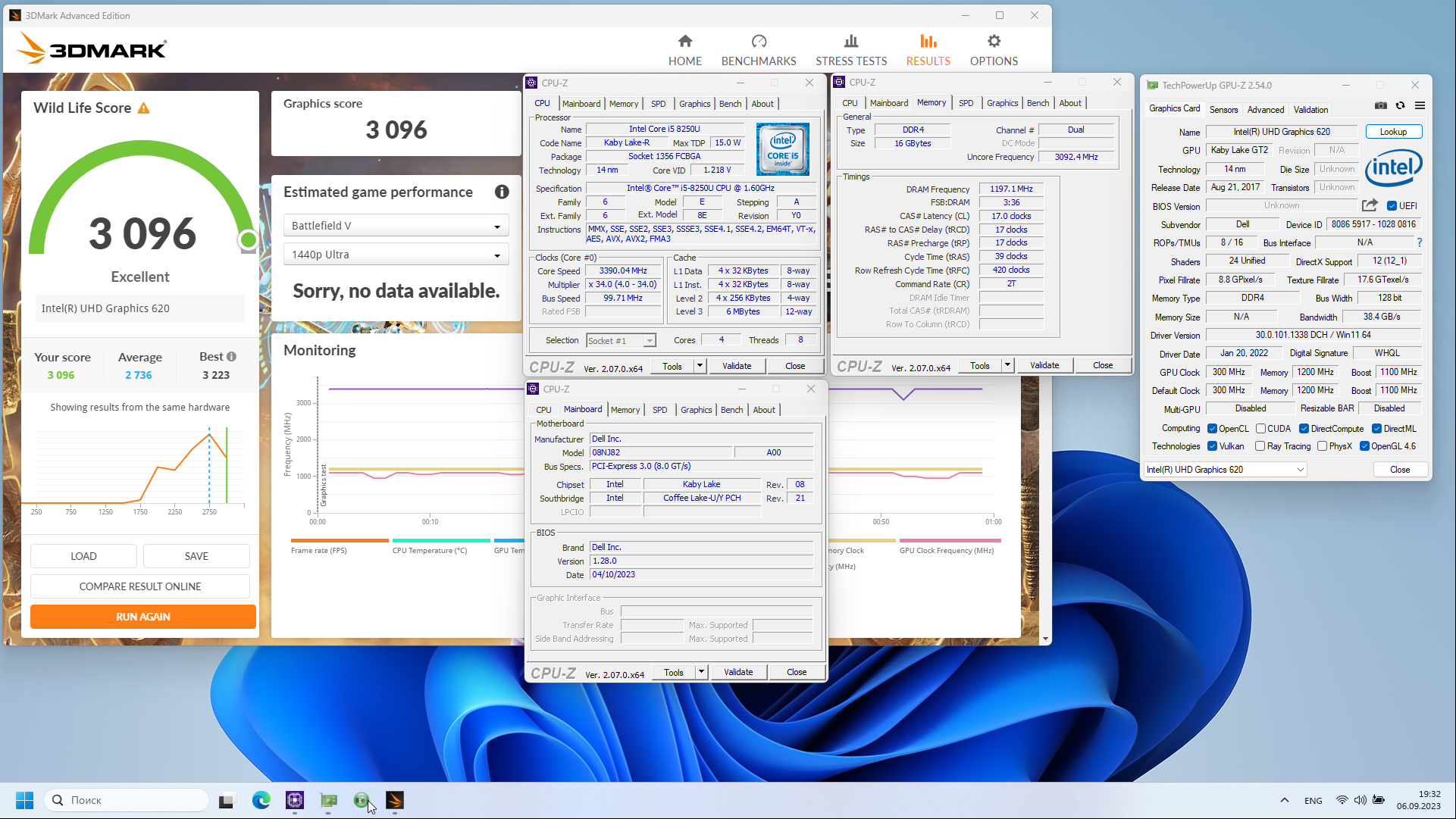Open About tab in CPU-Z CPU window

(x=762, y=104)
